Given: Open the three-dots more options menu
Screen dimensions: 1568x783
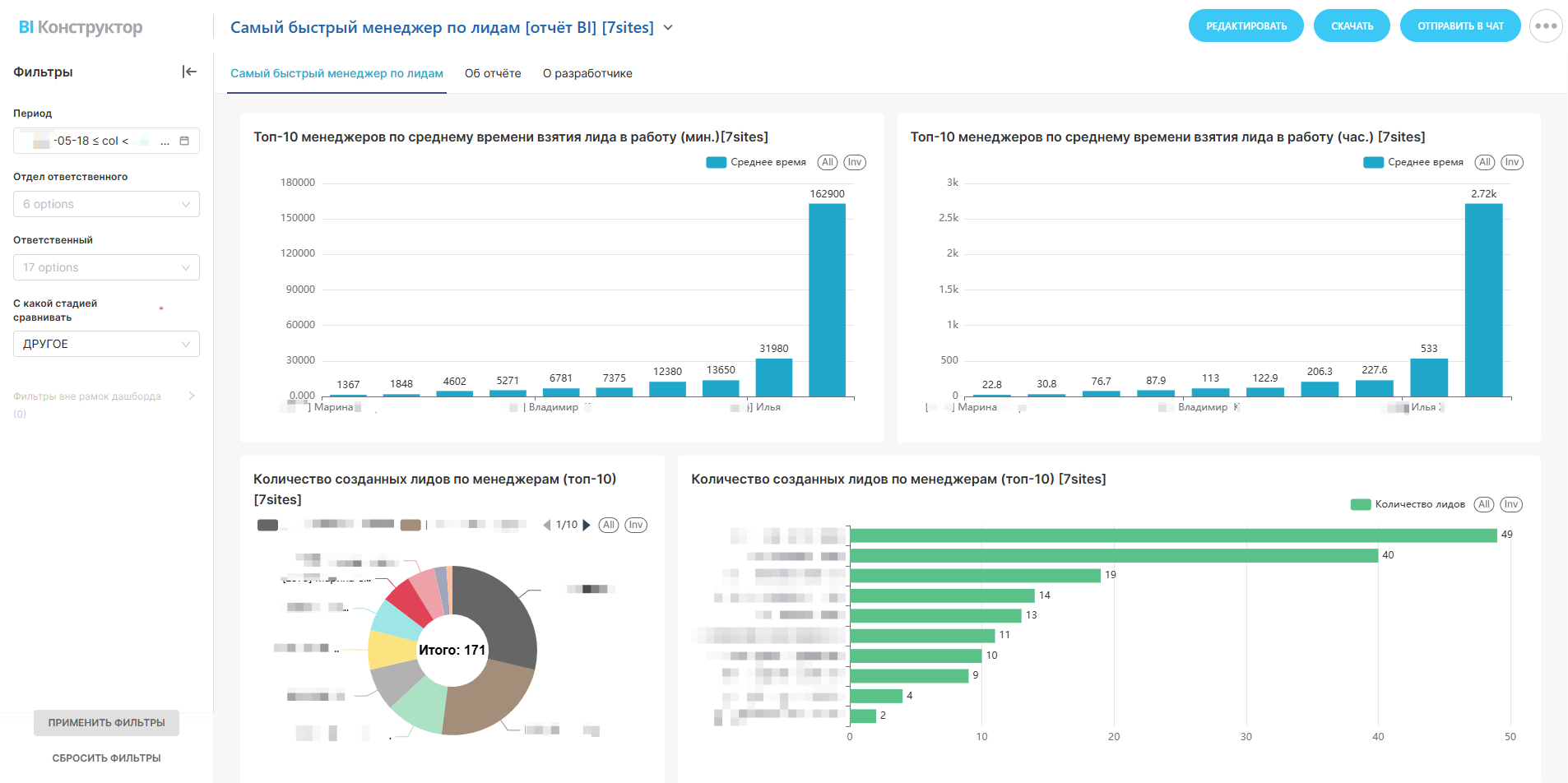Looking at the screenshot, I should coord(1545,26).
